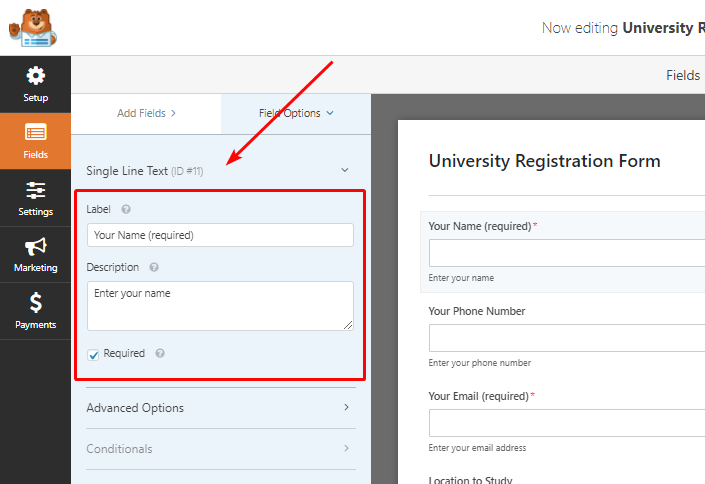
Task: Switch to the Add Fields tab
Action: pos(146,113)
